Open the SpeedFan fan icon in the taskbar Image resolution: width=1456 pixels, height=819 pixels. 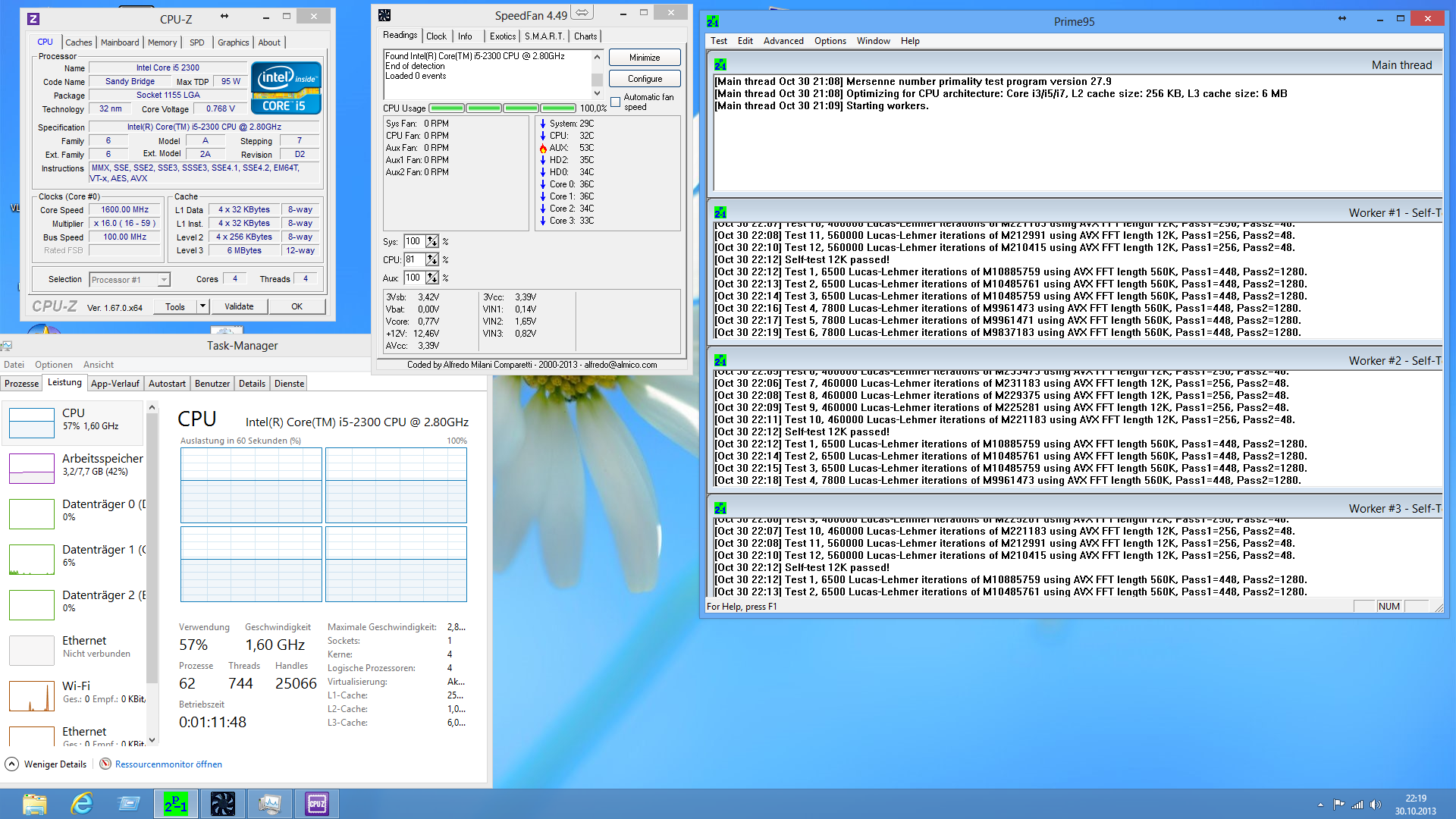223,804
